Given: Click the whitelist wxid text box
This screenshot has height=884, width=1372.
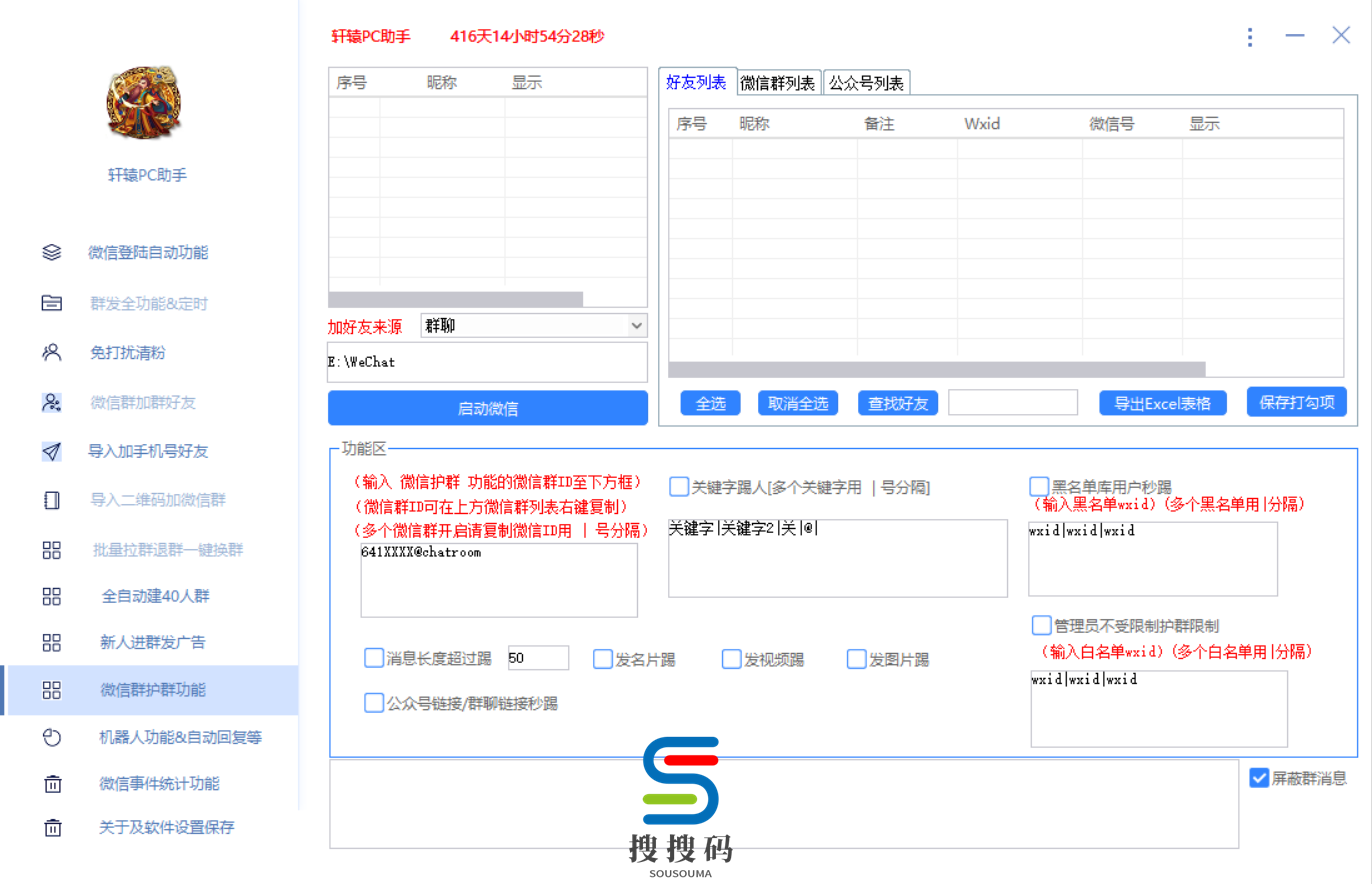Looking at the screenshot, I should pos(1159,708).
